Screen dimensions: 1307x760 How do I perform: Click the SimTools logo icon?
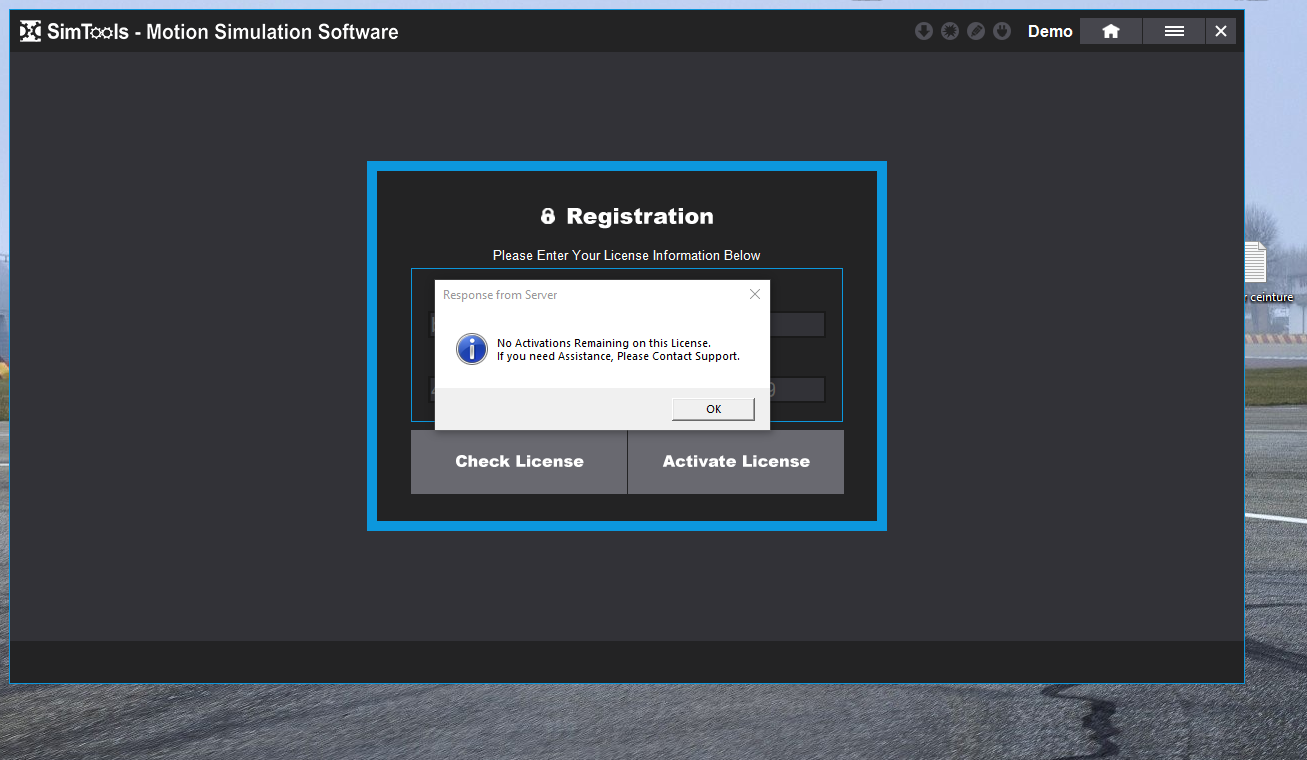click(x=31, y=31)
